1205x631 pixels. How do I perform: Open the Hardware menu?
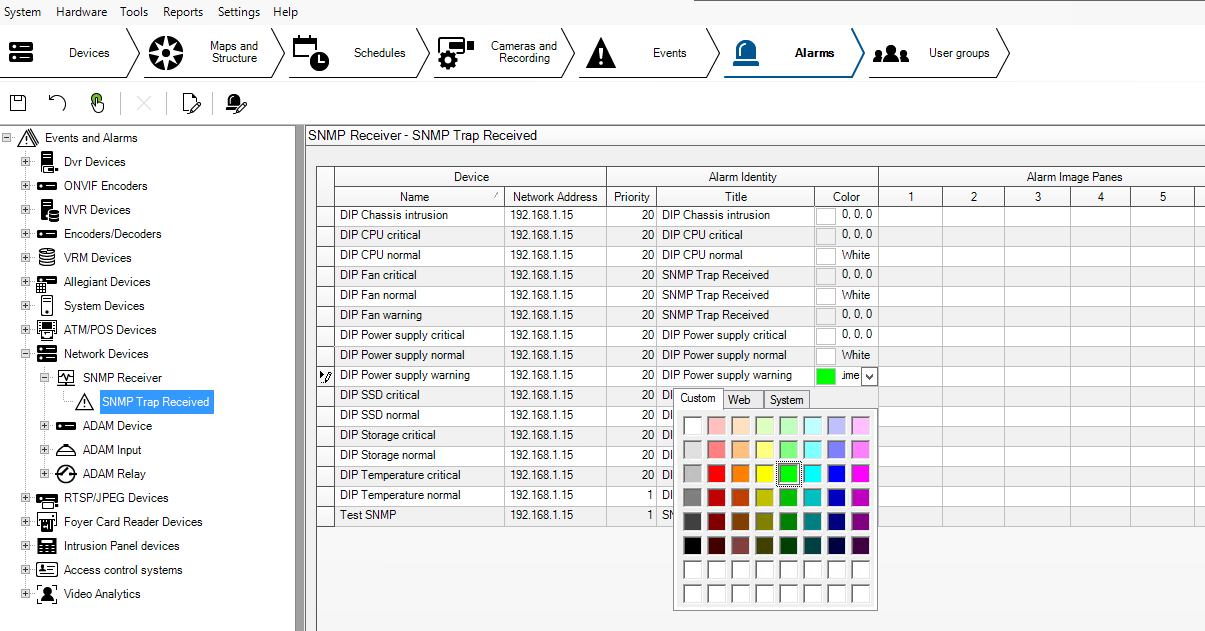(81, 12)
